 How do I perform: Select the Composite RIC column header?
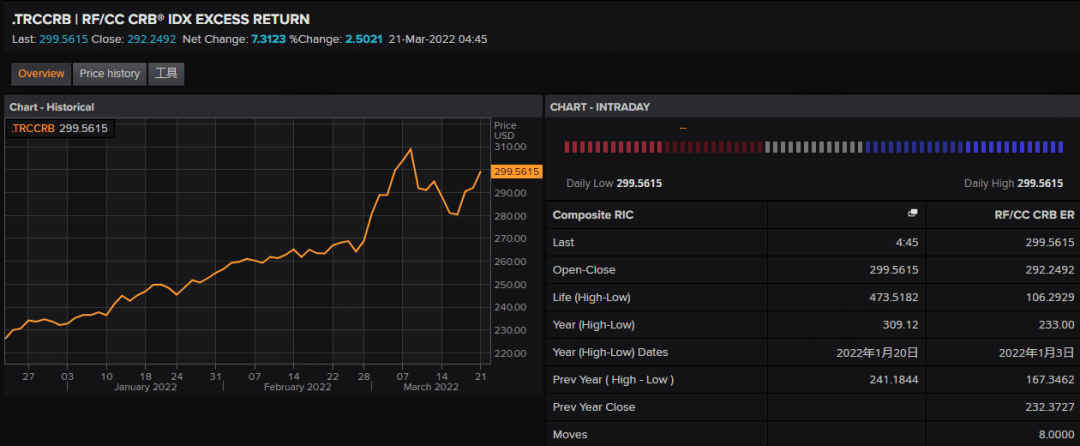click(x=593, y=215)
